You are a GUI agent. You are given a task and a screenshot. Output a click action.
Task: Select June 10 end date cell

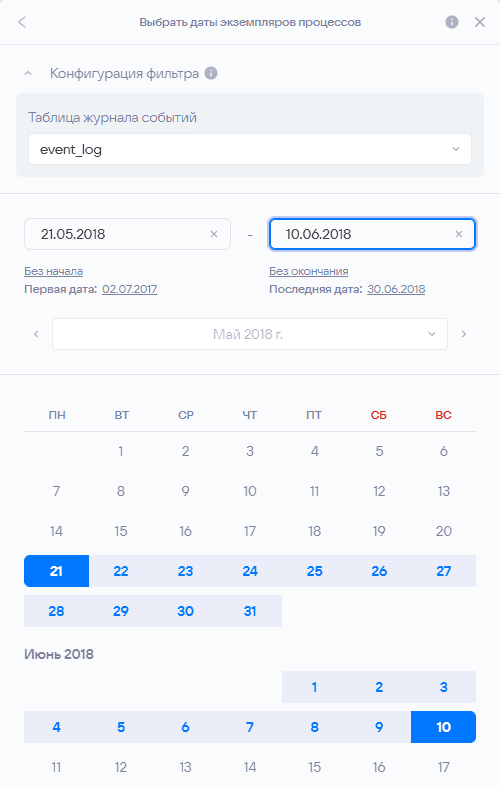[x=444, y=727]
